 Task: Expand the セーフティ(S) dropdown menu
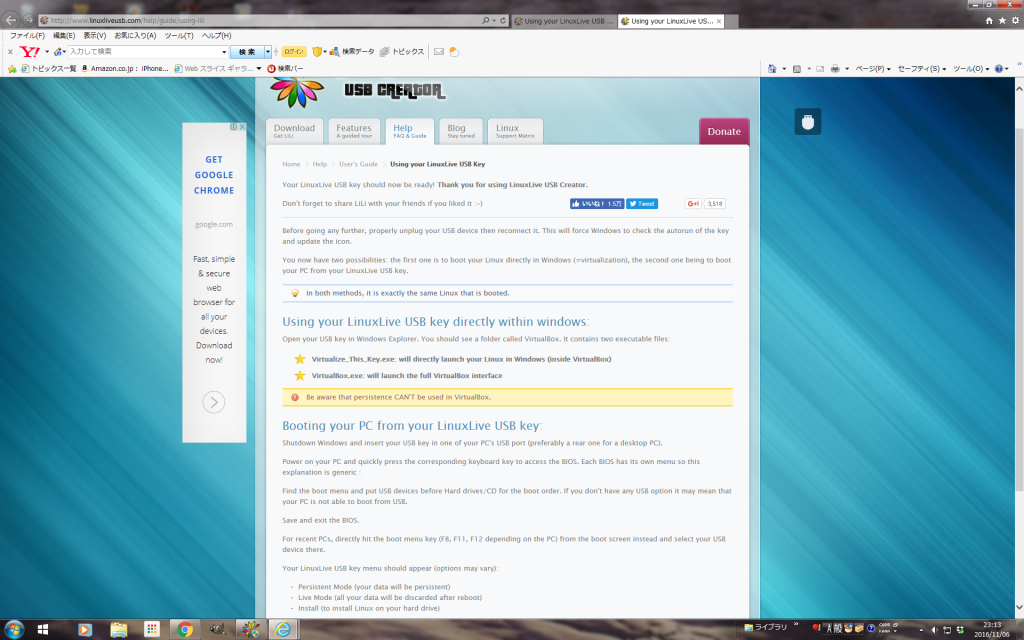point(922,69)
